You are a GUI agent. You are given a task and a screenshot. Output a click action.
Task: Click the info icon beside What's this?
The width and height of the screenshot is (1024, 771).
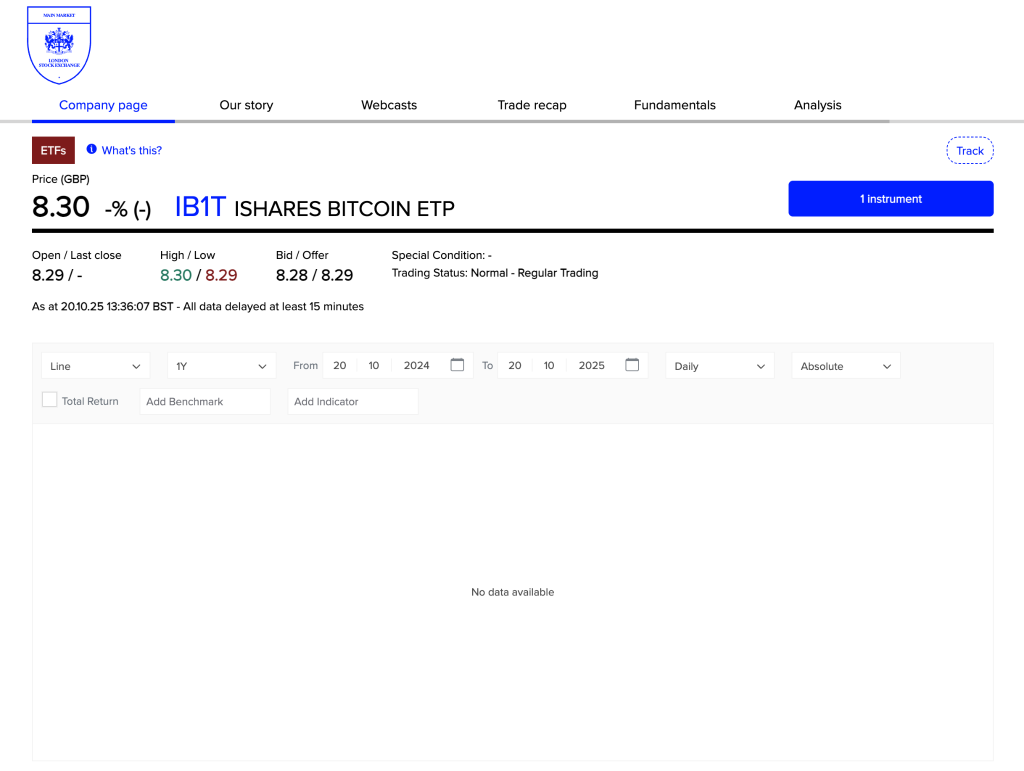click(x=92, y=150)
